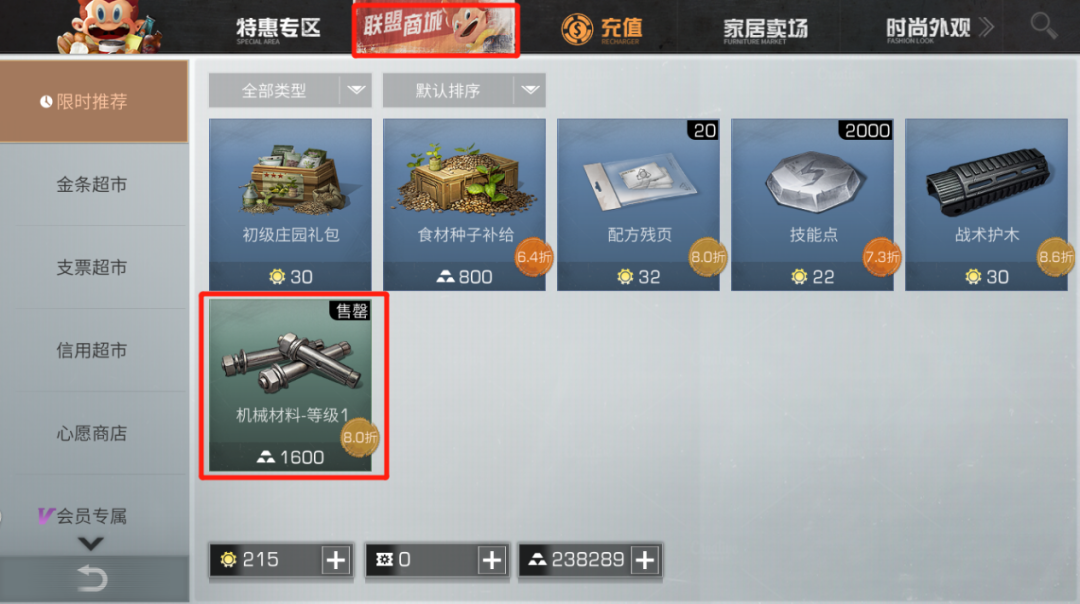This screenshot has height=604, width=1080.
Task: Add gold bars with the plus button beside 238289
Action: click(645, 560)
